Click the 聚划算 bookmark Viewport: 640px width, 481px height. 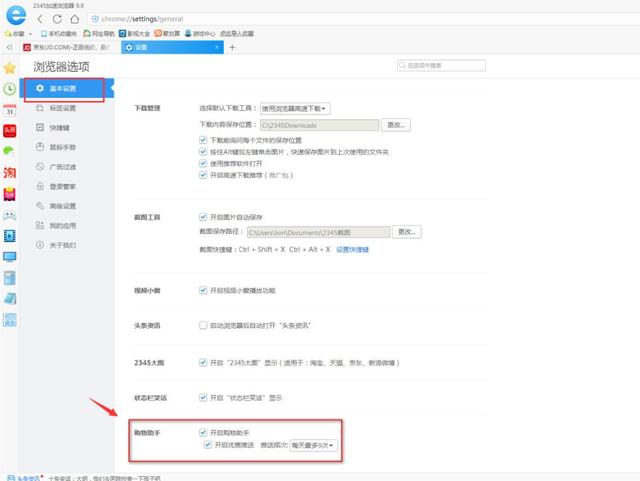click(167, 33)
